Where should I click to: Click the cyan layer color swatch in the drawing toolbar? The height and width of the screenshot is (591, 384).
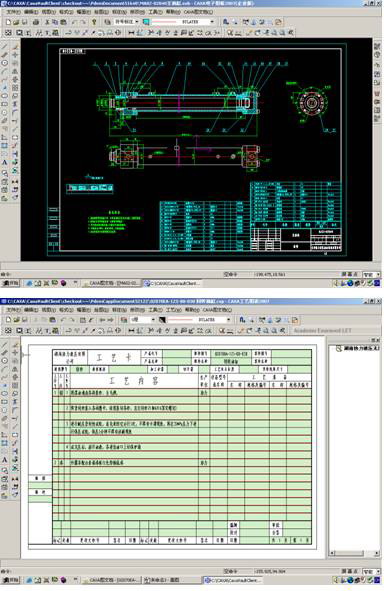click(146, 22)
